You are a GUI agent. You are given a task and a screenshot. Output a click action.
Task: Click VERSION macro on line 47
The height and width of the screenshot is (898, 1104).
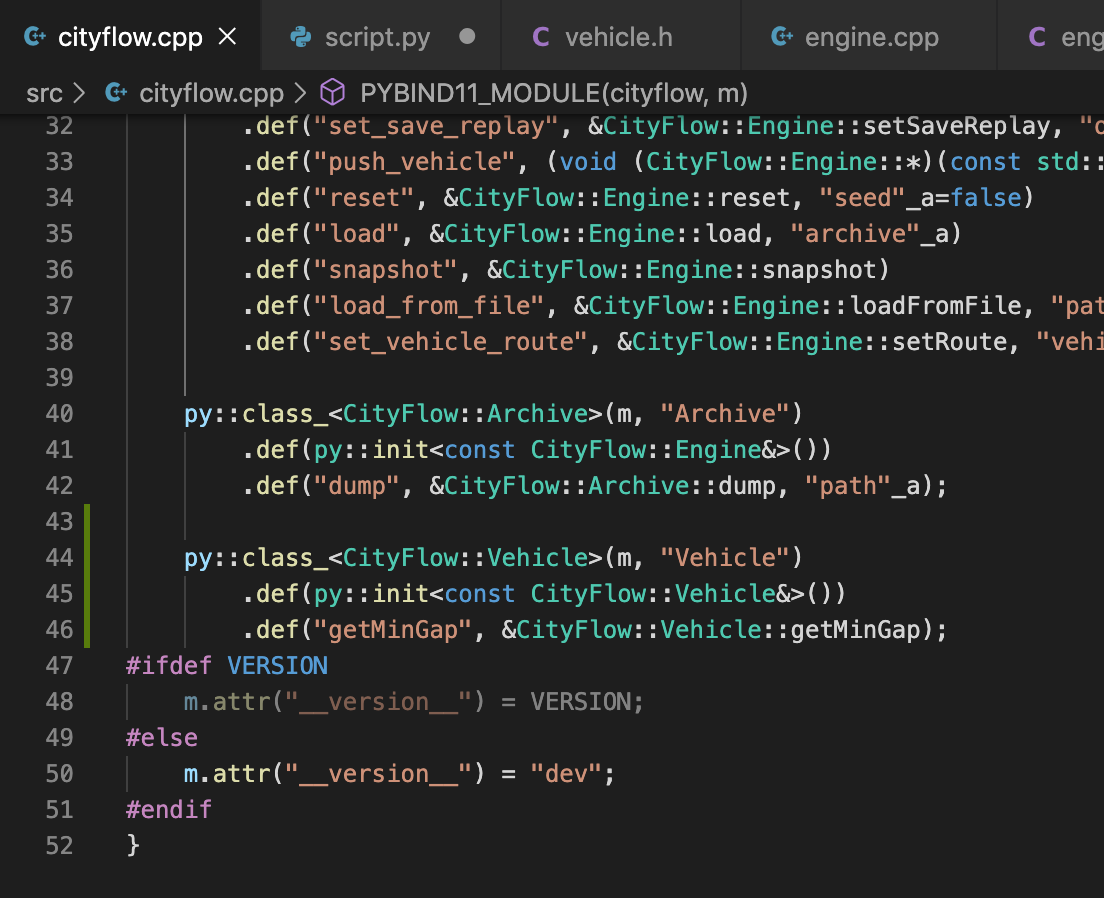coord(277,666)
